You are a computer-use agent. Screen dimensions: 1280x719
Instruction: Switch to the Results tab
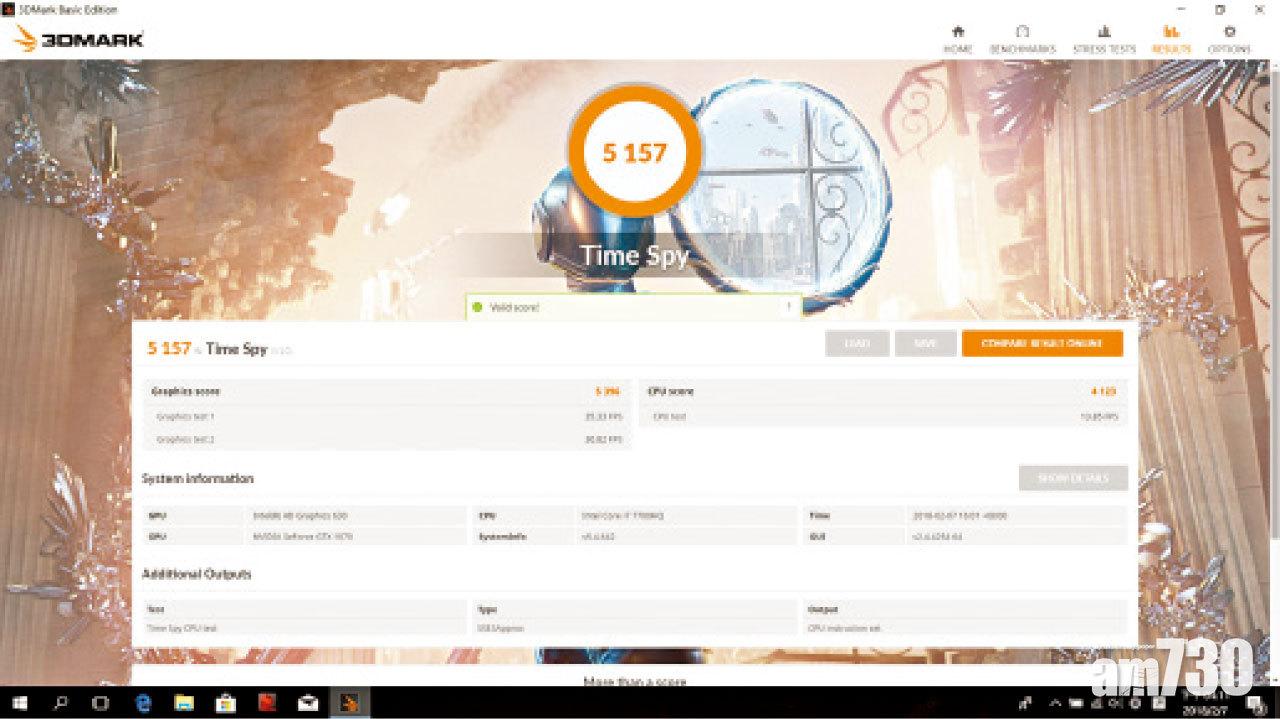(1171, 39)
